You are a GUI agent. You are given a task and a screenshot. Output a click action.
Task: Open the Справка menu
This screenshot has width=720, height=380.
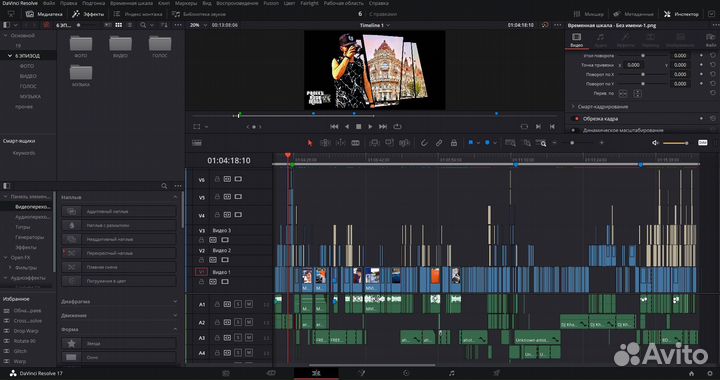tap(378, 3)
